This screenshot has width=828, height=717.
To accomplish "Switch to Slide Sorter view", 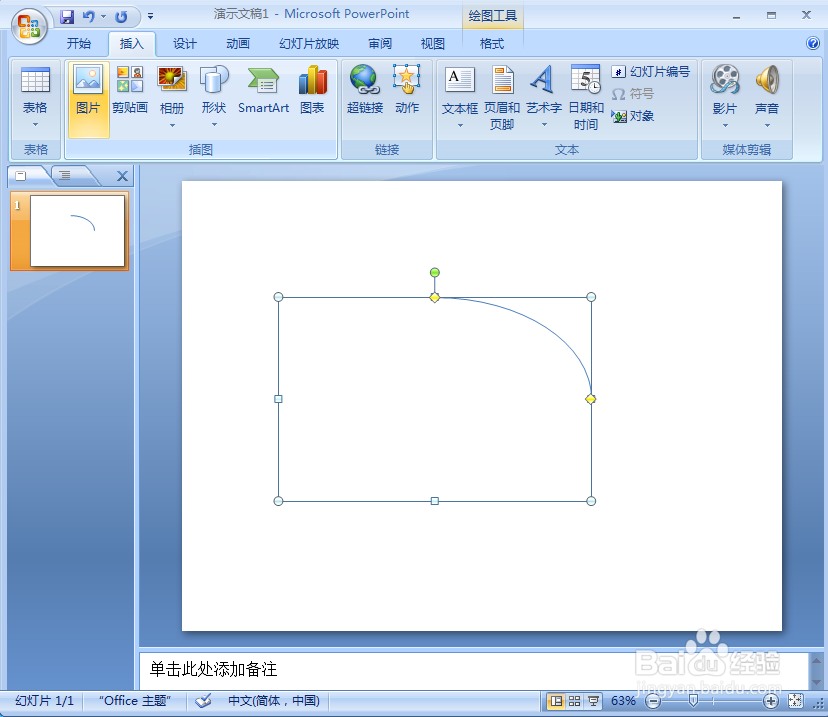I will tap(575, 701).
